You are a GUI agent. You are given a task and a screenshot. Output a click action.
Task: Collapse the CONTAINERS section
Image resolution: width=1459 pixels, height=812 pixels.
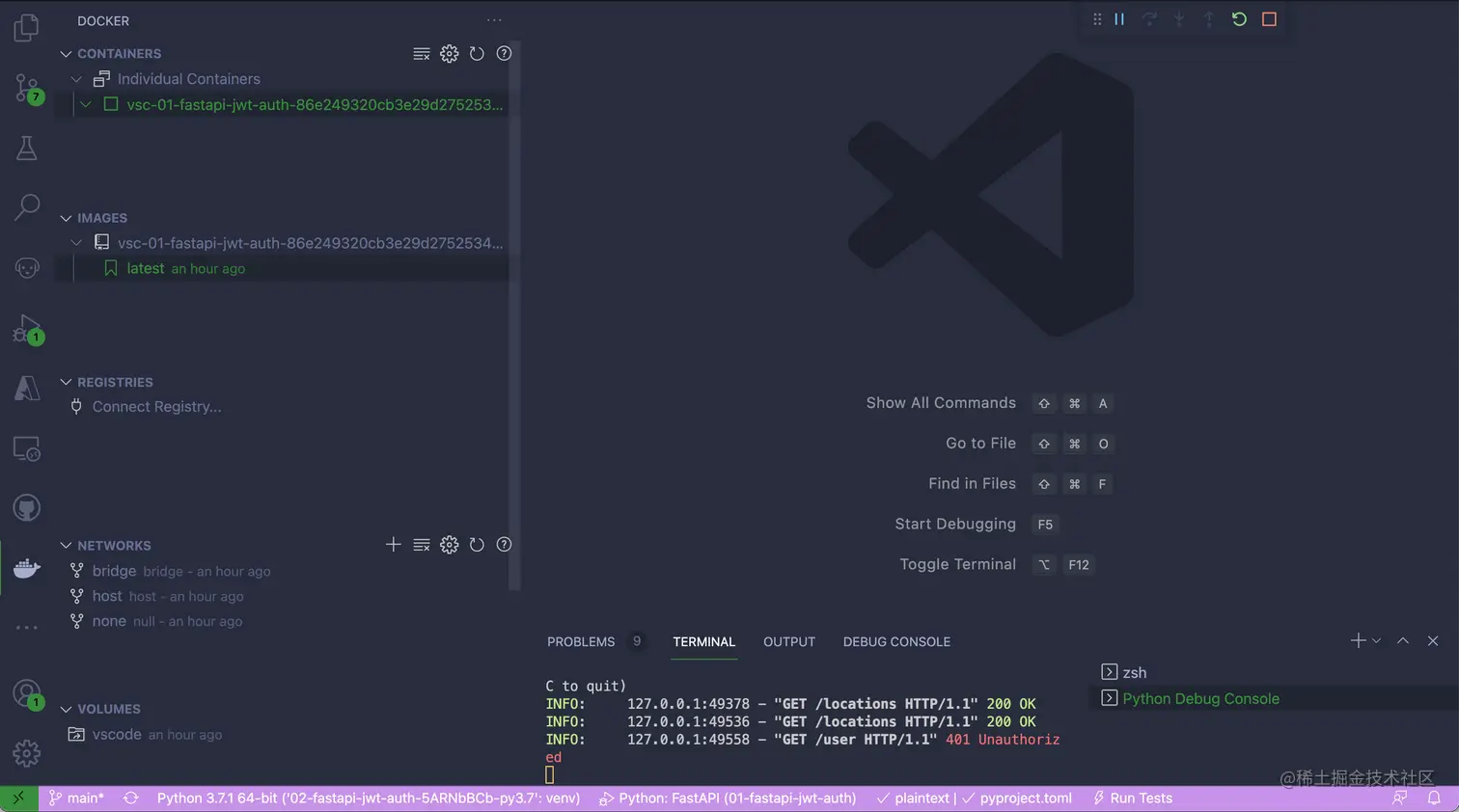pyautogui.click(x=65, y=54)
